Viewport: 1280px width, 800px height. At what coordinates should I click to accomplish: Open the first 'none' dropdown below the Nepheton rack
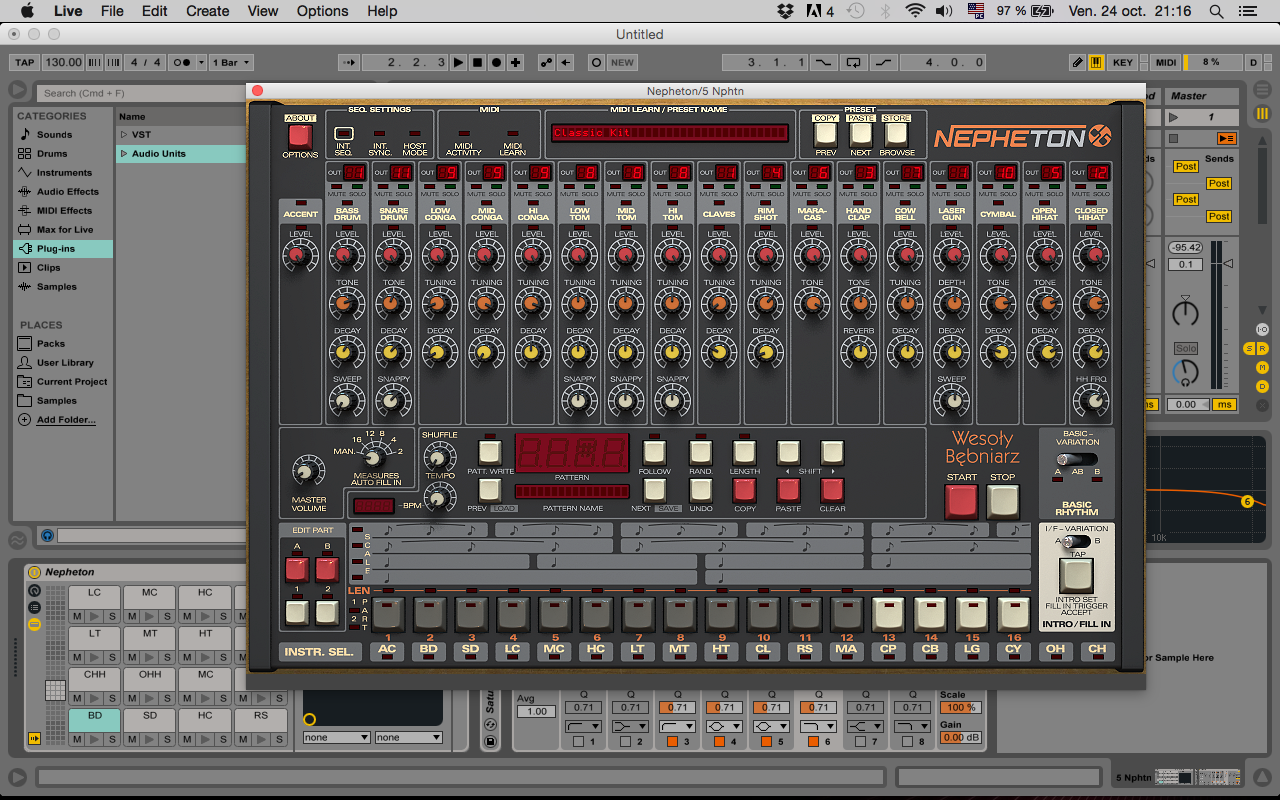(x=337, y=737)
